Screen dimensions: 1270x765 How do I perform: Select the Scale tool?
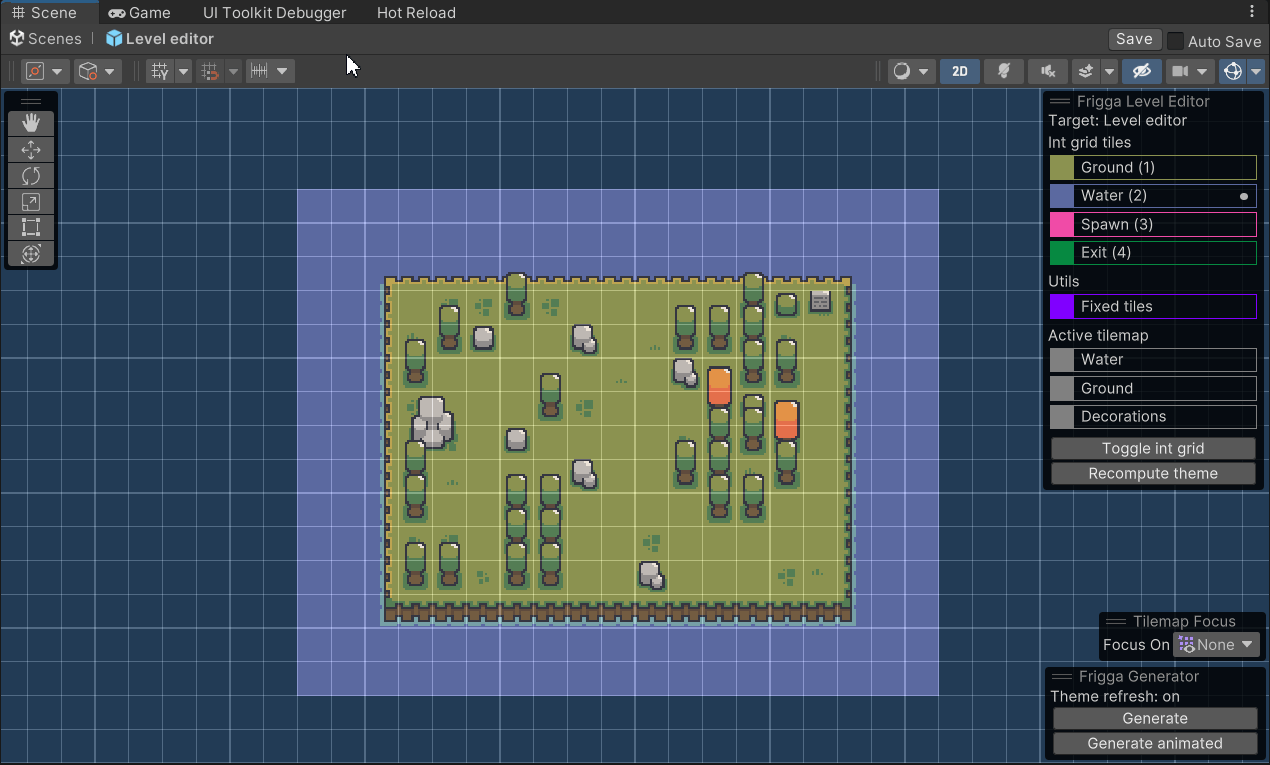pos(31,202)
